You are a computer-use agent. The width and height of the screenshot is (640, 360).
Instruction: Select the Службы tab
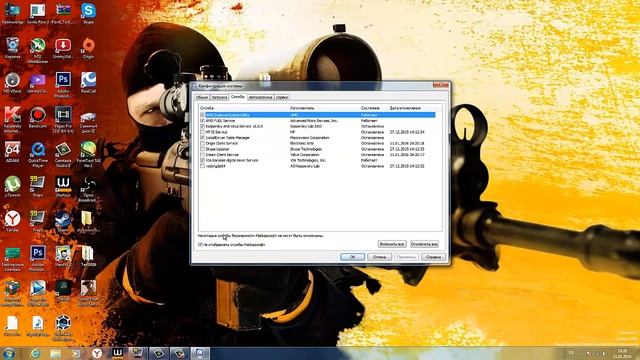(x=238, y=97)
